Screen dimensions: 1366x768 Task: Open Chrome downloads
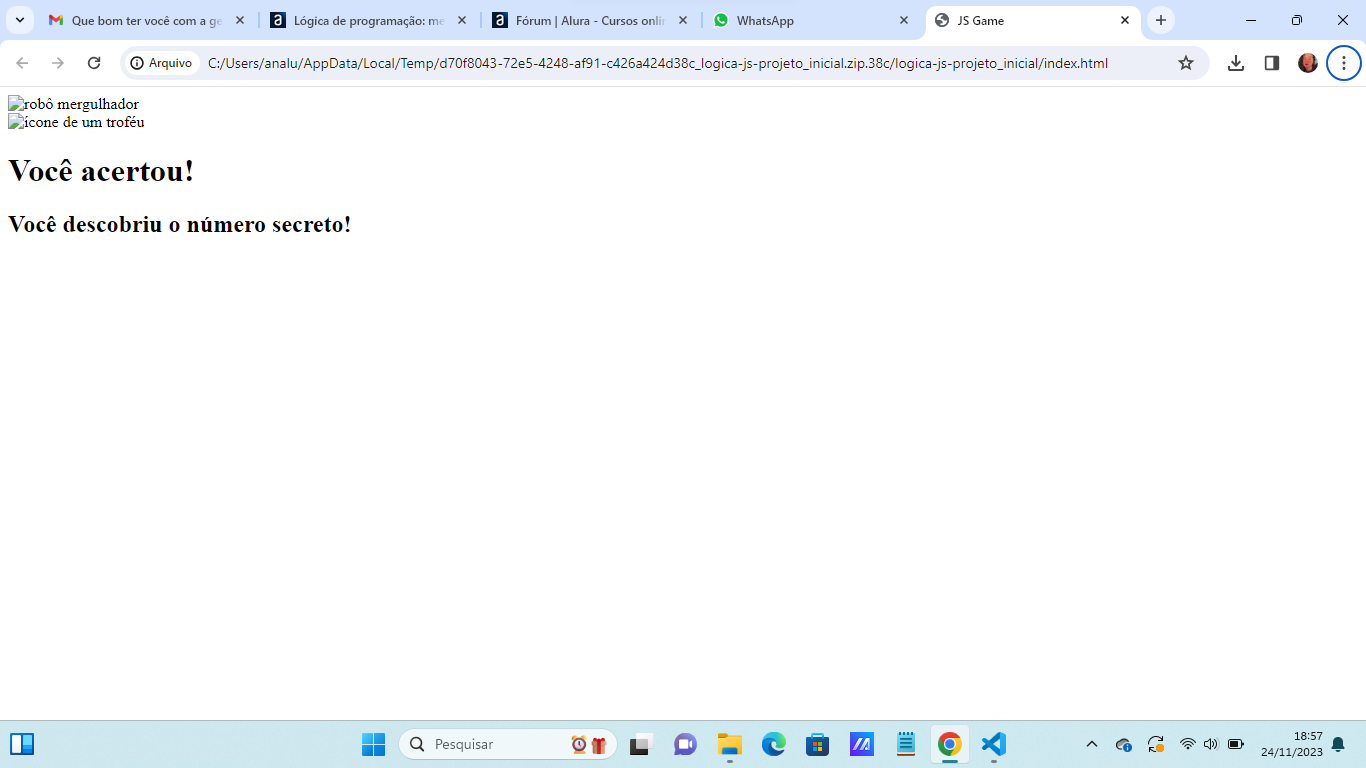click(1236, 63)
